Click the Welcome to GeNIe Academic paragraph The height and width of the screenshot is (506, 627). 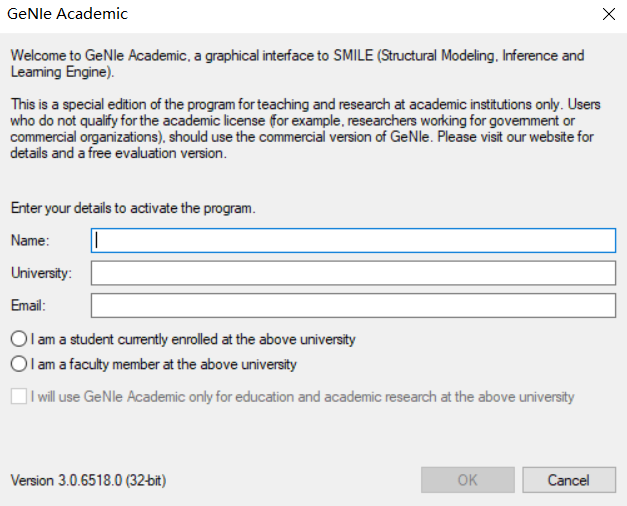pos(298,64)
